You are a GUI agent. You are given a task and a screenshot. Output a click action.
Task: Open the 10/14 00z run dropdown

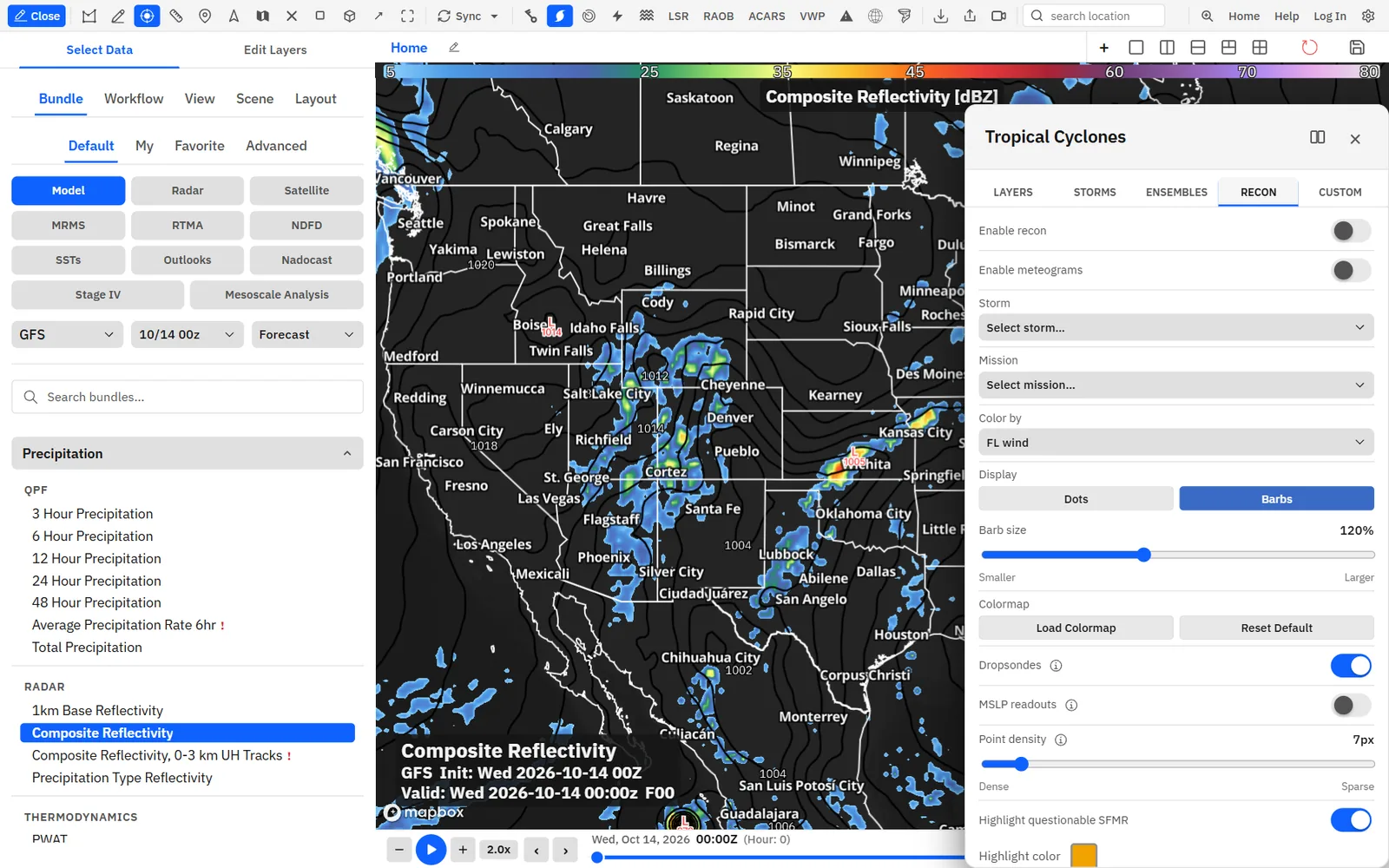(187, 334)
